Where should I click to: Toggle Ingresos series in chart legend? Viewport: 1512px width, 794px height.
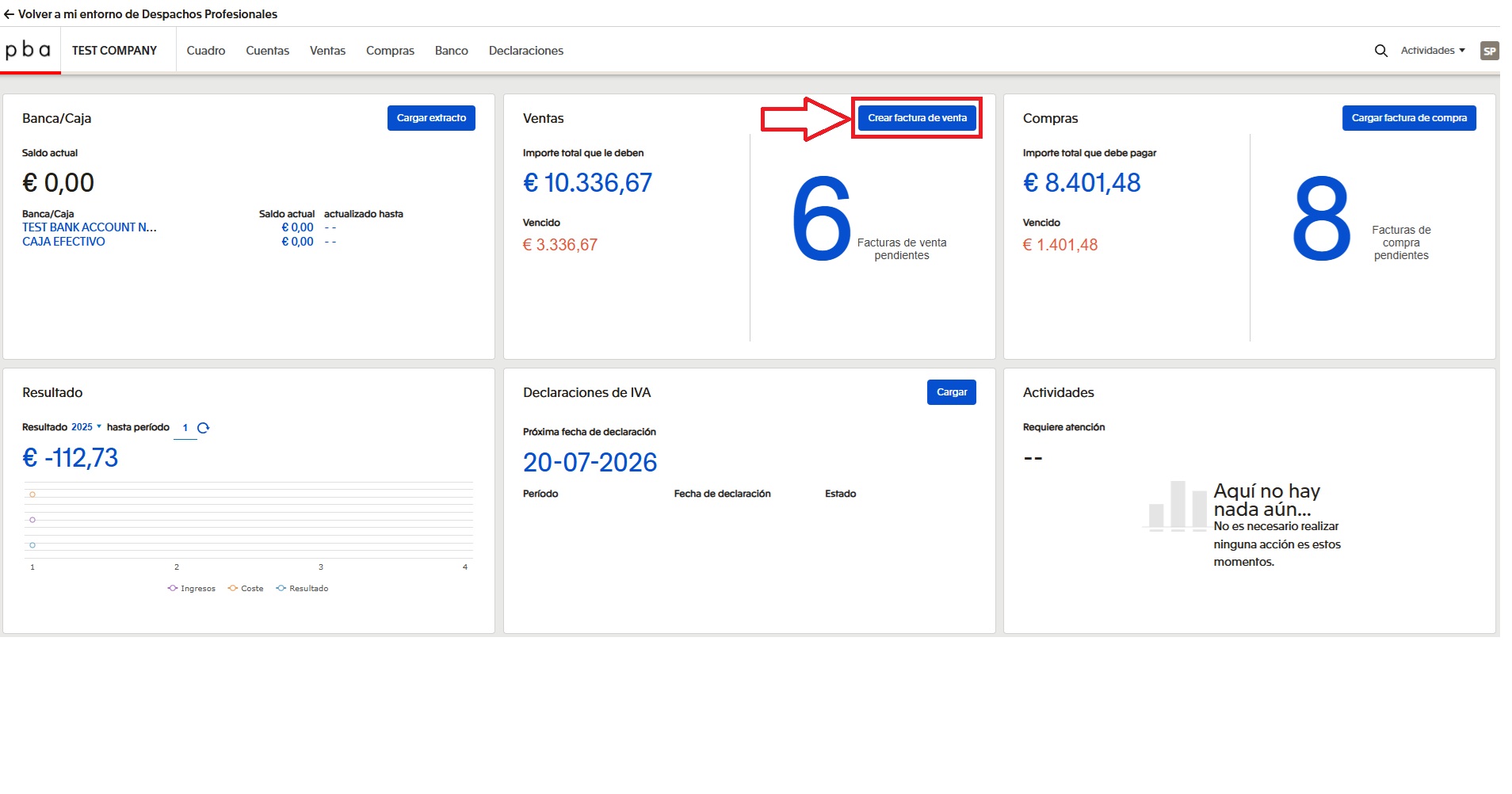[191, 589]
